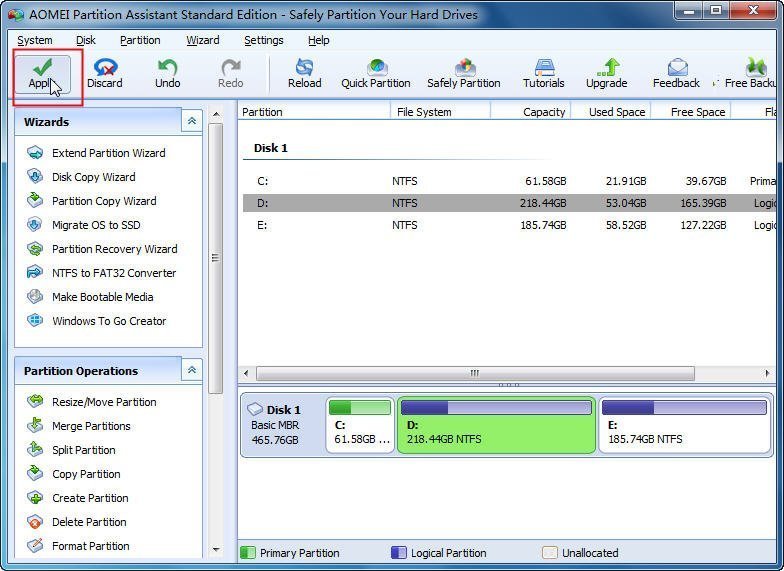Undo the last operation
Image resolution: width=784 pixels, height=571 pixels.
(168, 74)
